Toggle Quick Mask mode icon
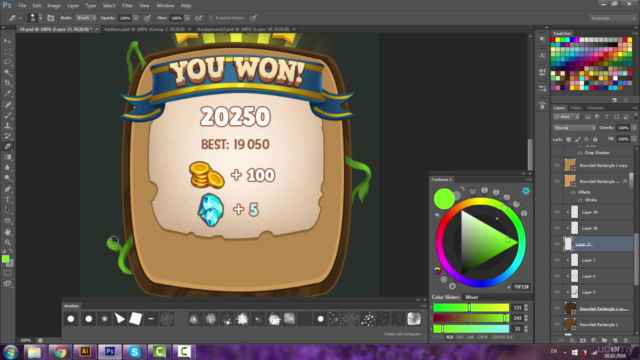 [8, 273]
